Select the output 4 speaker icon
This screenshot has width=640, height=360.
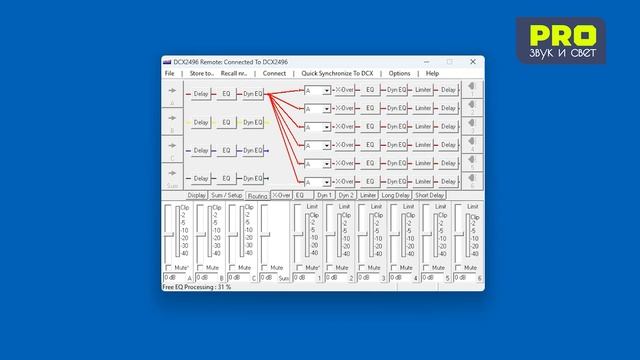coord(472,141)
